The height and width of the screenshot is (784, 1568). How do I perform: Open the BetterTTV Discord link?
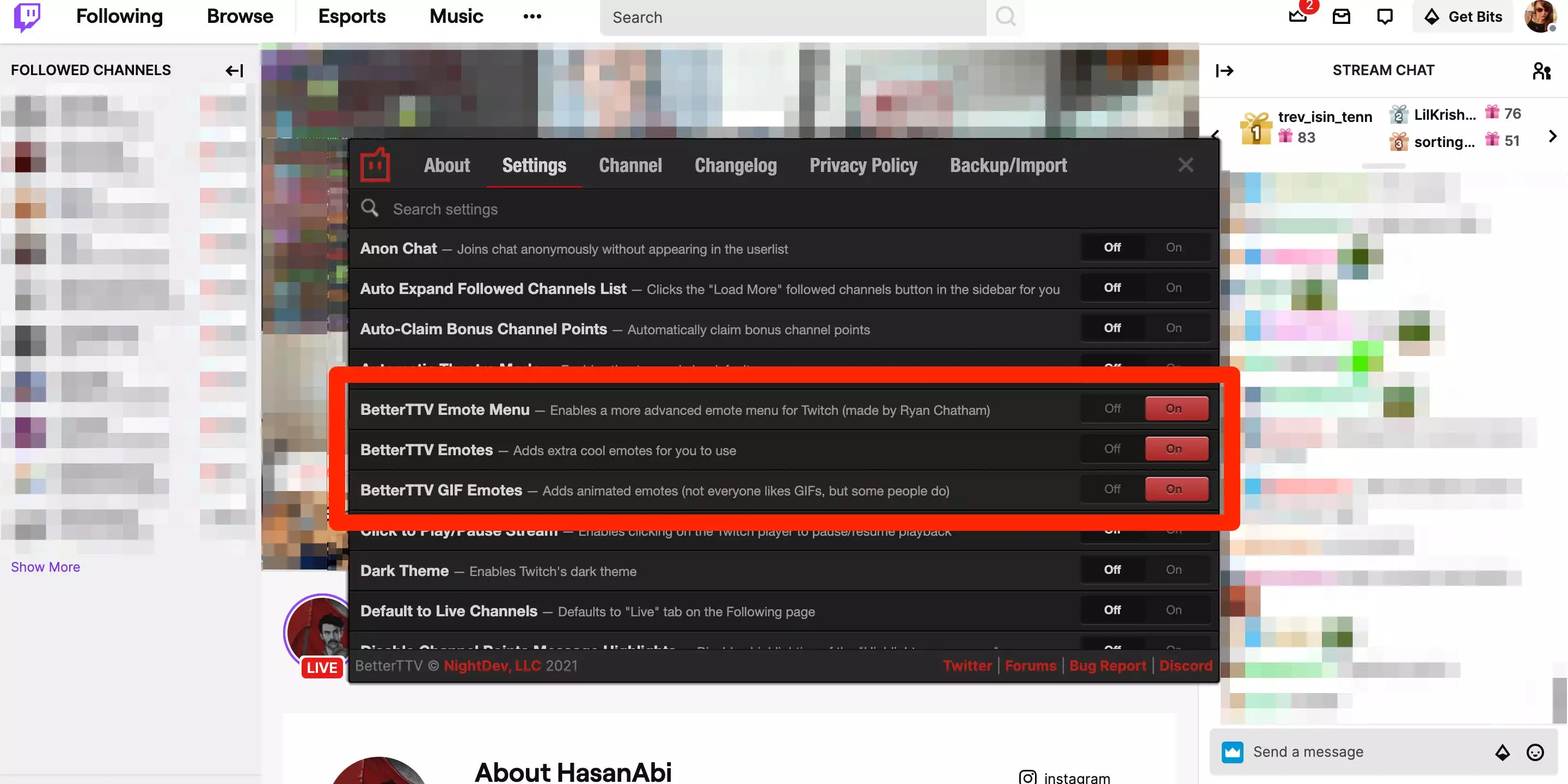point(1186,665)
